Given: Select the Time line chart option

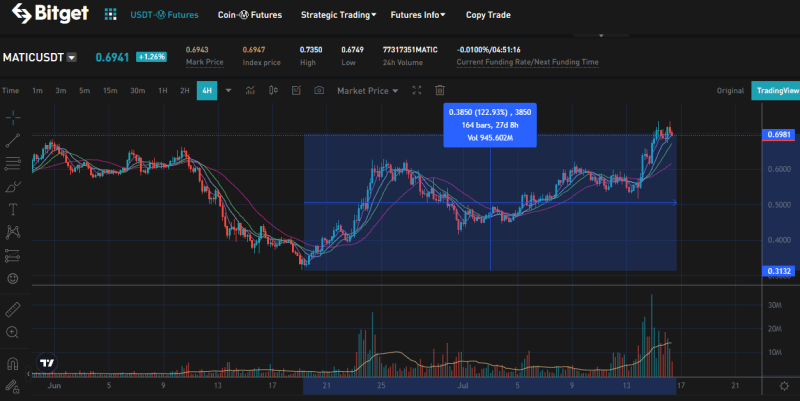Looking at the screenshot, I should [x=10, y=90].
